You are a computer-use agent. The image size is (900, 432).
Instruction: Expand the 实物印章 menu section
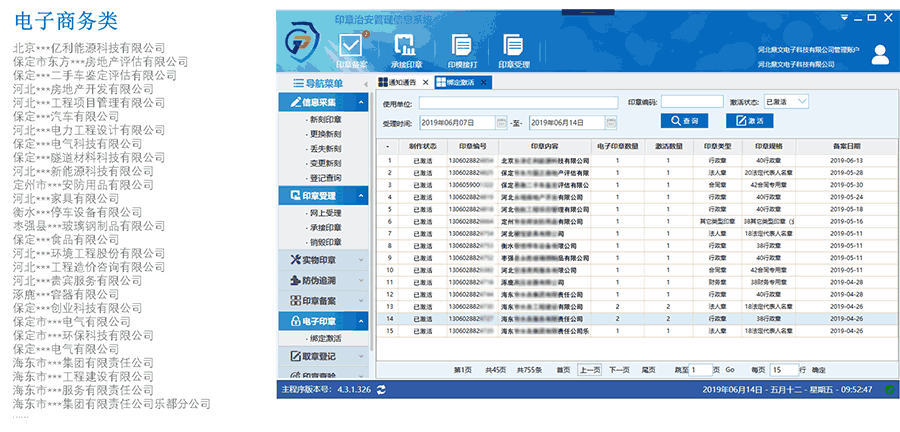324,260
